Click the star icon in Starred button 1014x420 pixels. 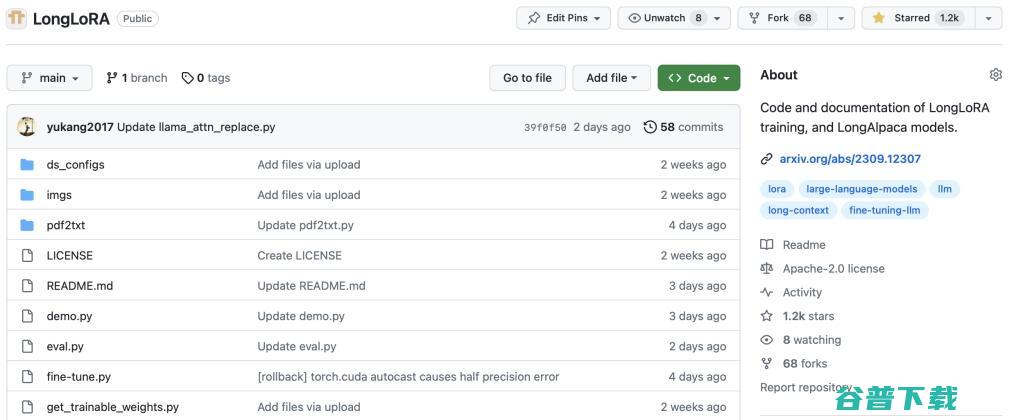[878, 18]
